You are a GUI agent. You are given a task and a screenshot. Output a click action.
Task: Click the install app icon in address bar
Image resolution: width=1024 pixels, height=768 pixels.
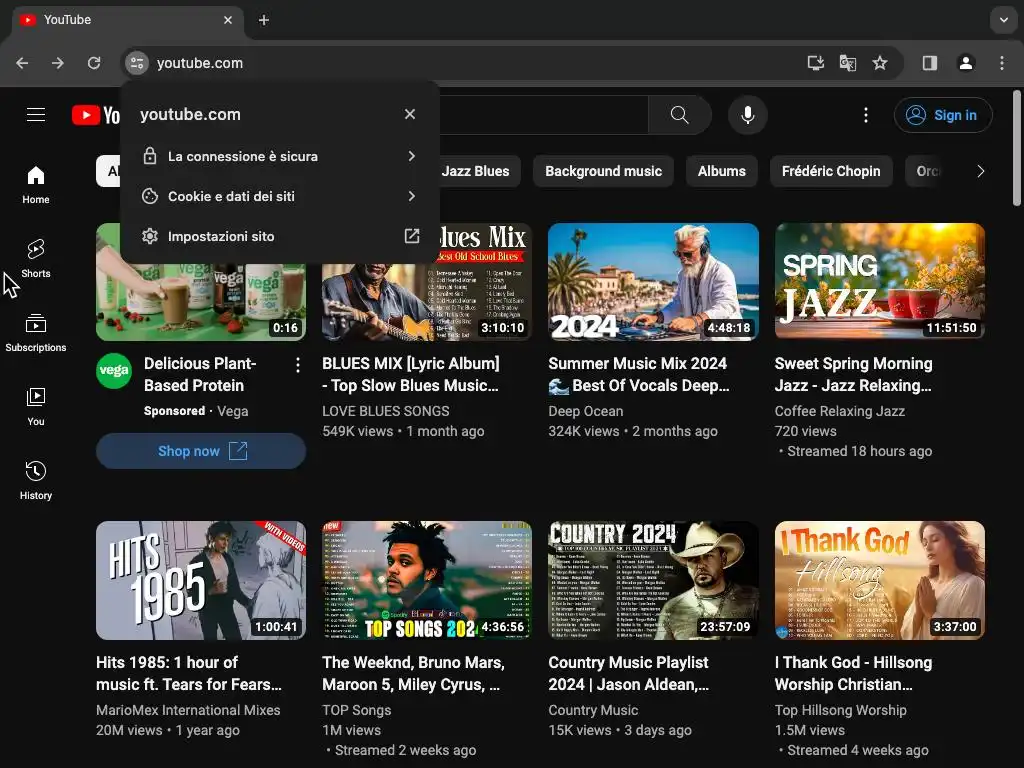coord(816,63)
